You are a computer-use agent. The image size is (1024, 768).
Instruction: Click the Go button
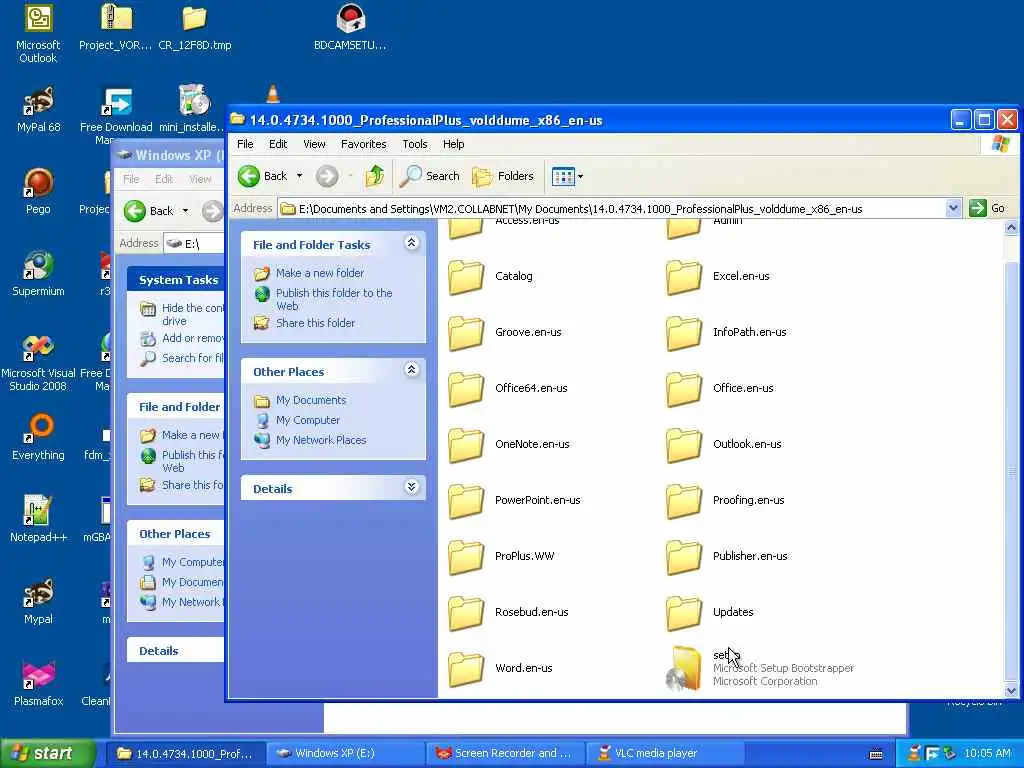tap(987, 208)
